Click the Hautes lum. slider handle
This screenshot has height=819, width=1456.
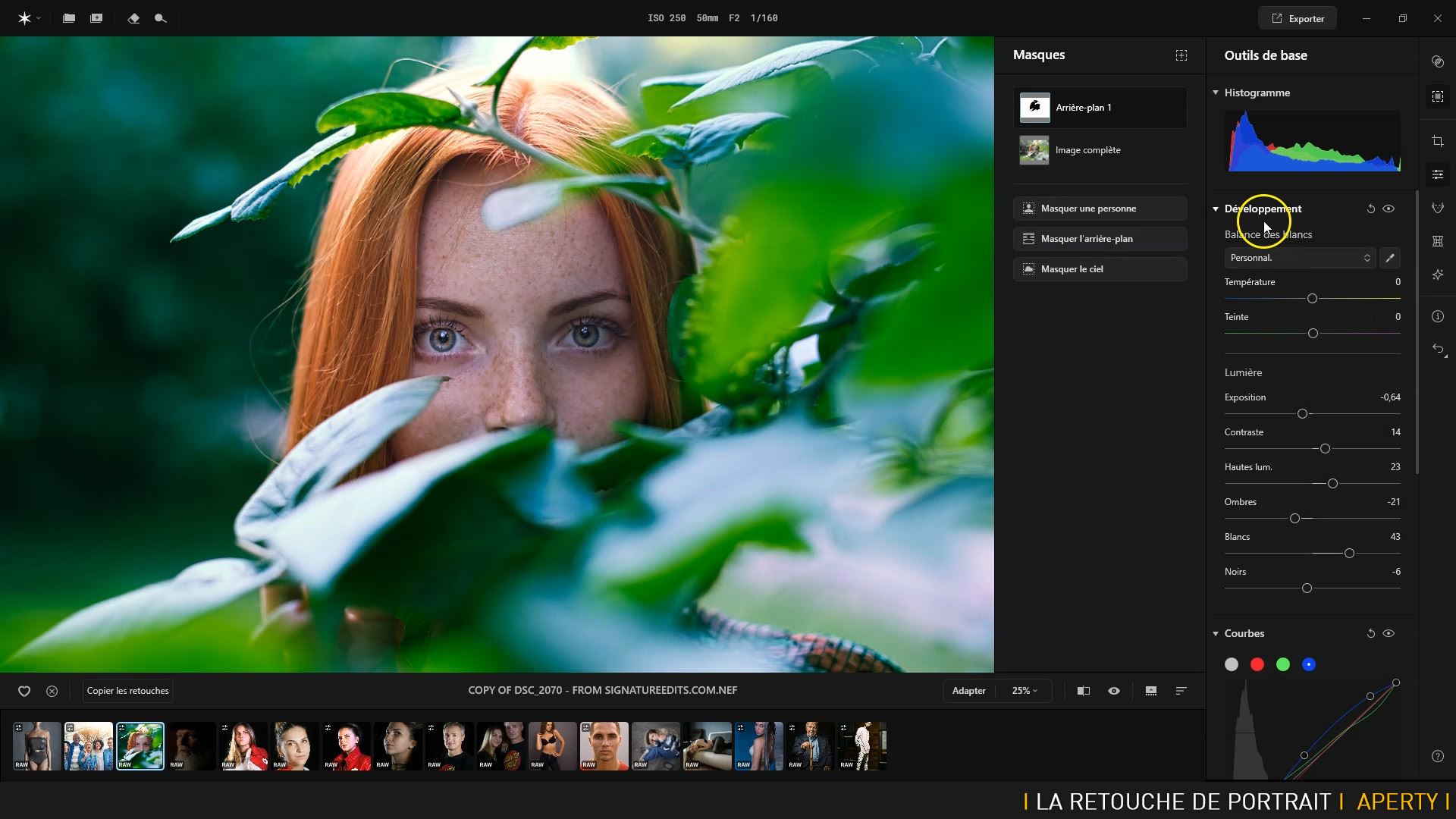pos(1332,484)
